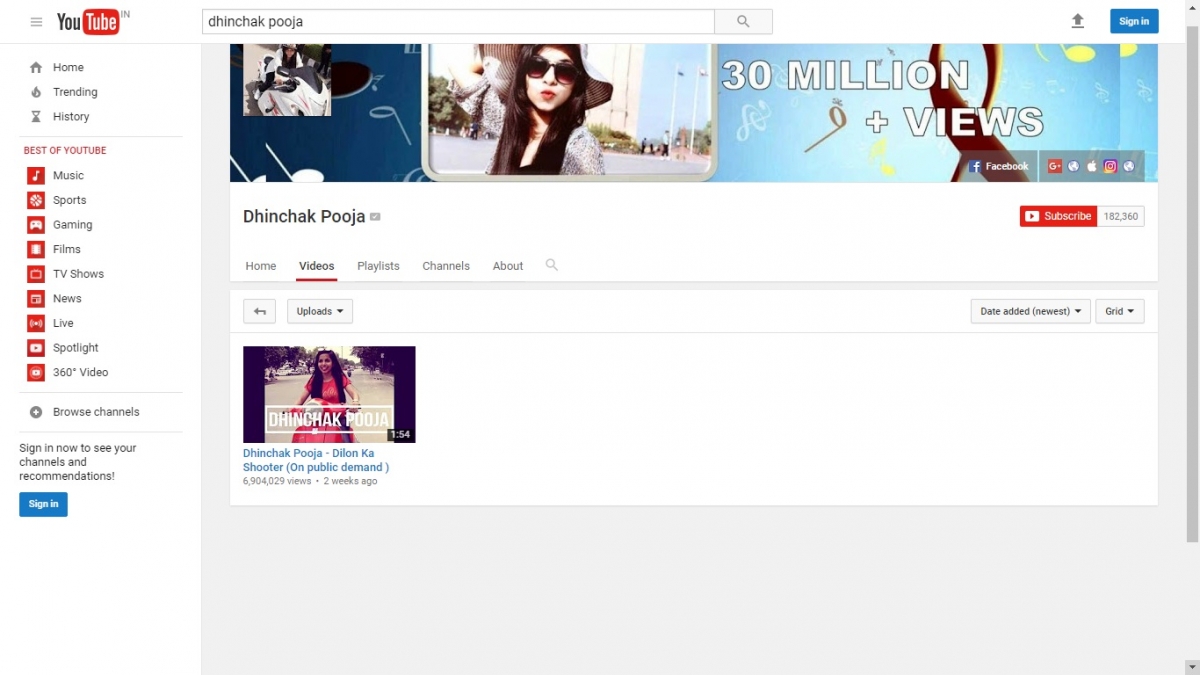1200x675 pixels.
Task: Expand the Grid view dropdown
Action: pos(1119,311)
